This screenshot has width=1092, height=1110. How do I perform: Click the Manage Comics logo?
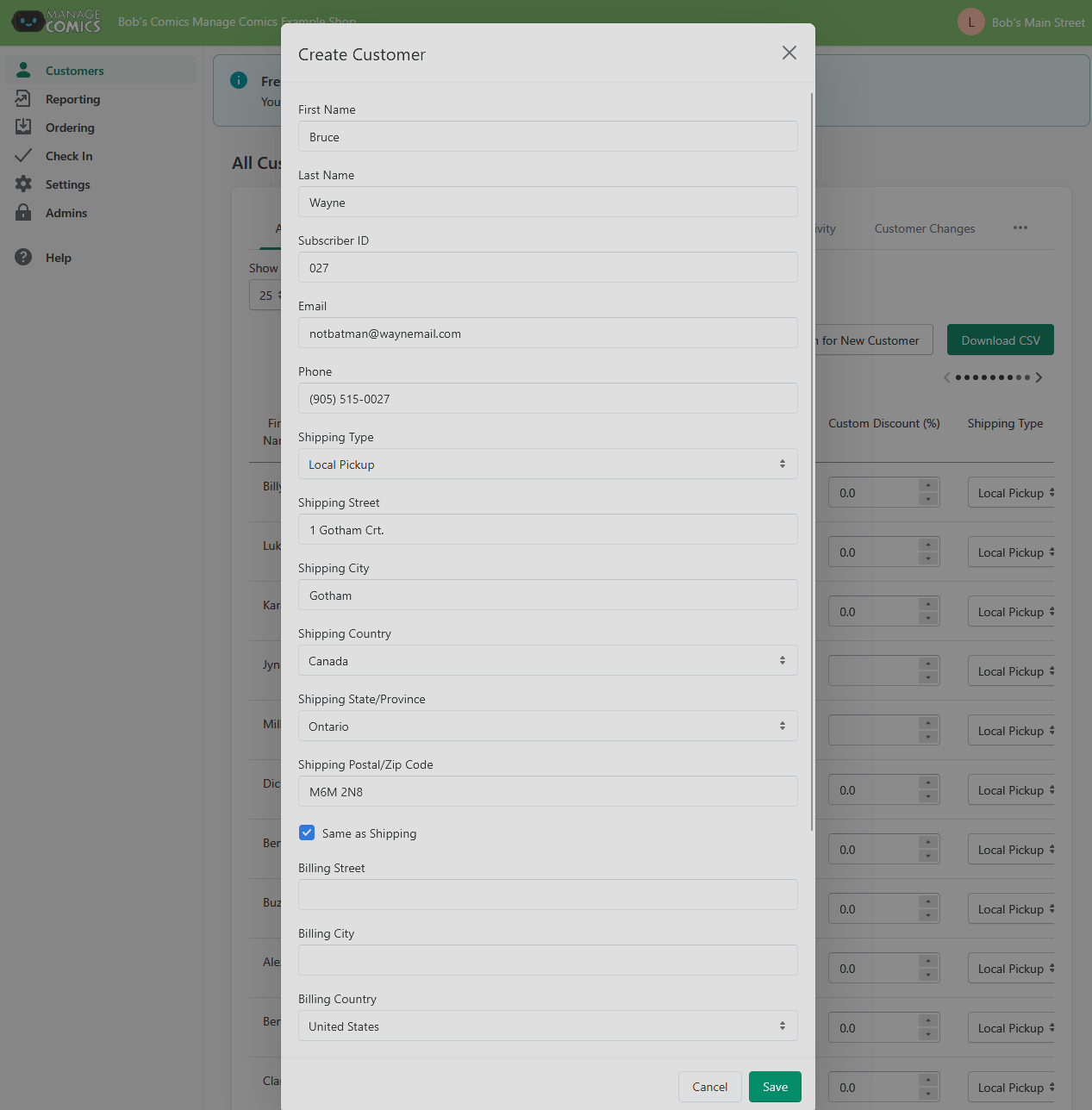(56, 22)
